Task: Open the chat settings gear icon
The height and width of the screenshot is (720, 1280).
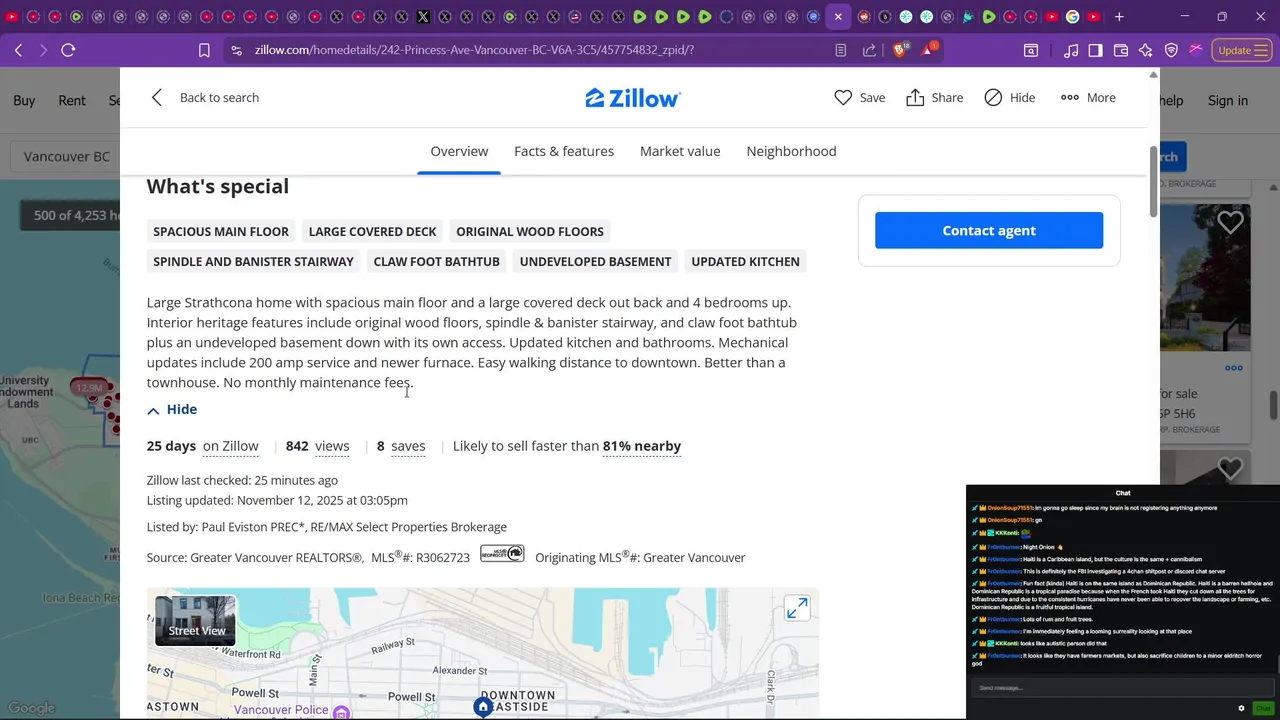Action: [1241, 708]
